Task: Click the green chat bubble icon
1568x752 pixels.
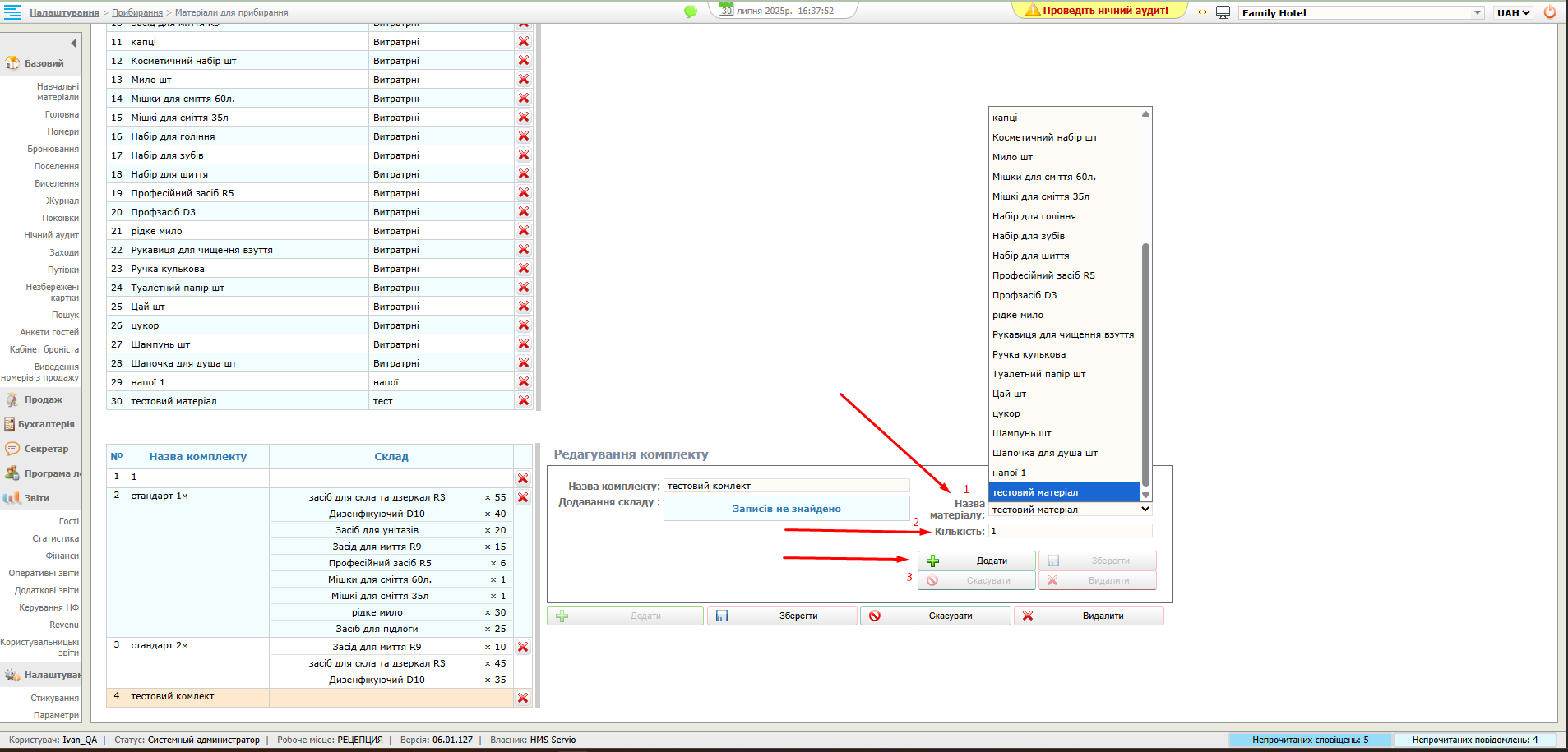Action: click(x=690, y=12)
